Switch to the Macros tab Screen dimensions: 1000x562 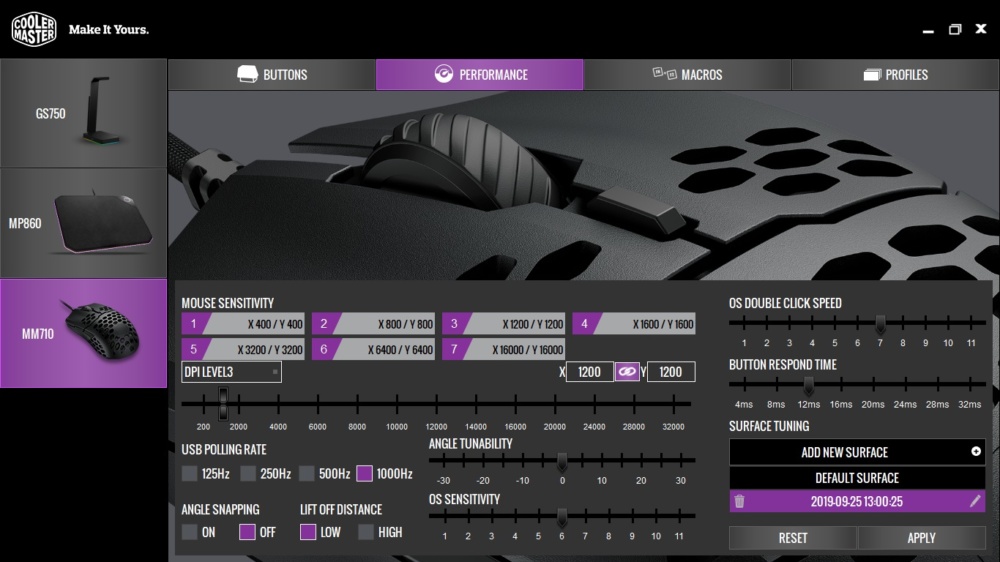(687, 75)
